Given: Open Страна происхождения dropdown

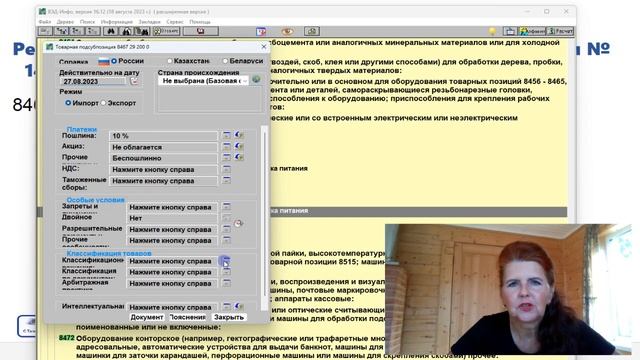Looking at the screenshot, I should (203, 81).
